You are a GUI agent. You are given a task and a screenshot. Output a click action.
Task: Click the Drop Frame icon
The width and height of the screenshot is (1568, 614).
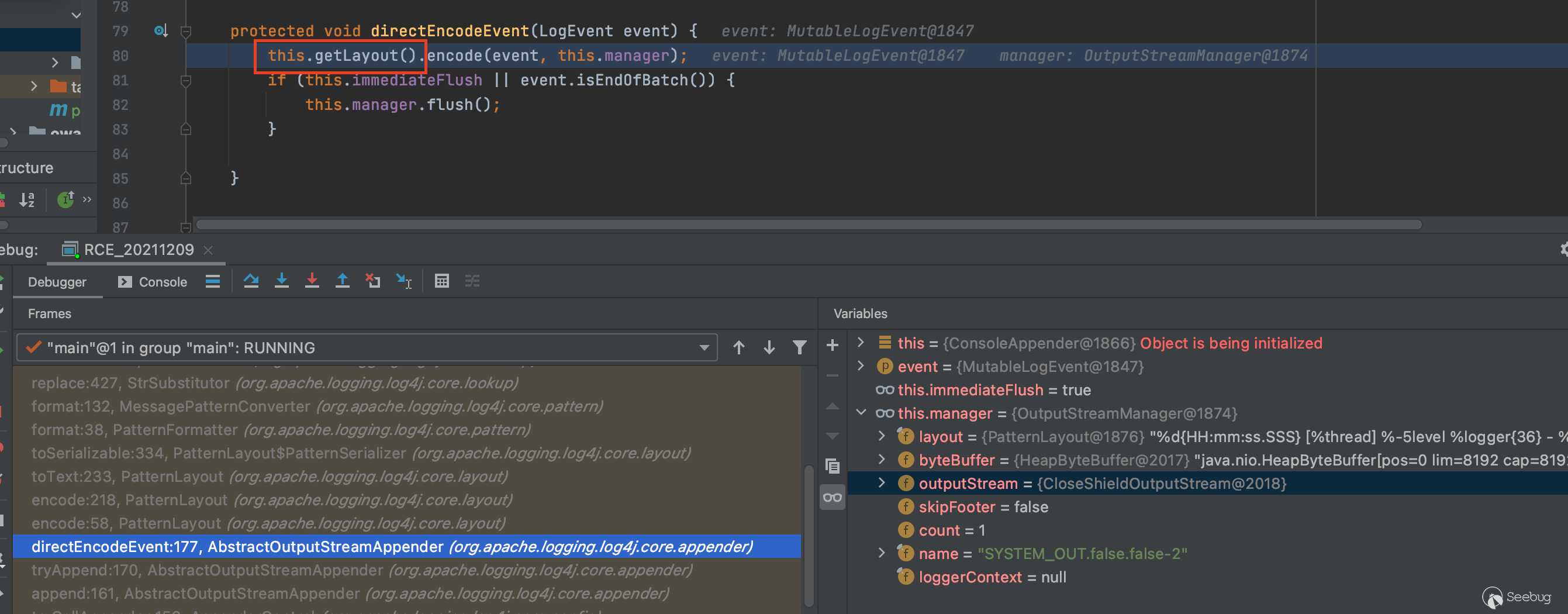(x=372, y=281)
